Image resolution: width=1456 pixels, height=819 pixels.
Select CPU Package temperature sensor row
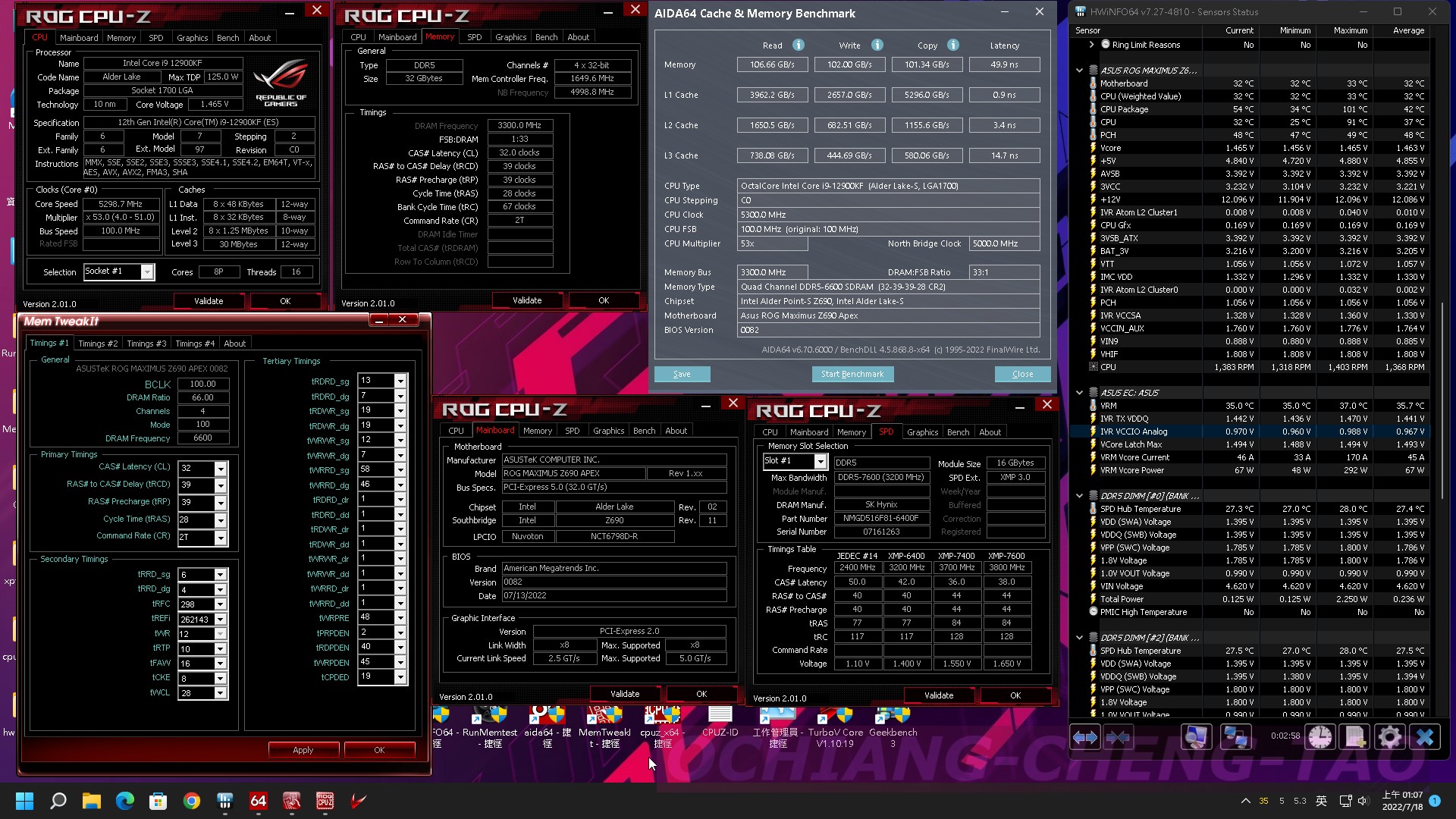[x=1251, y=109]
